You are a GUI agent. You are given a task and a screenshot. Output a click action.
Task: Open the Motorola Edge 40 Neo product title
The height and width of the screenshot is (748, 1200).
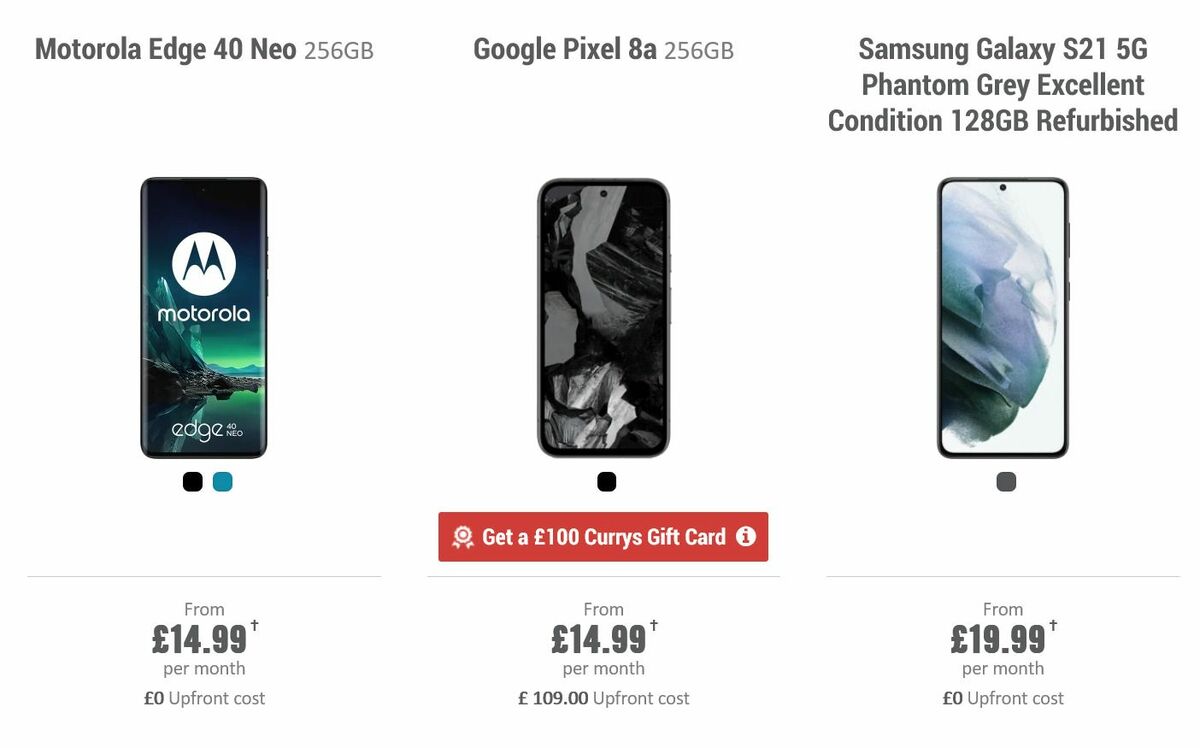pos(204,48)
